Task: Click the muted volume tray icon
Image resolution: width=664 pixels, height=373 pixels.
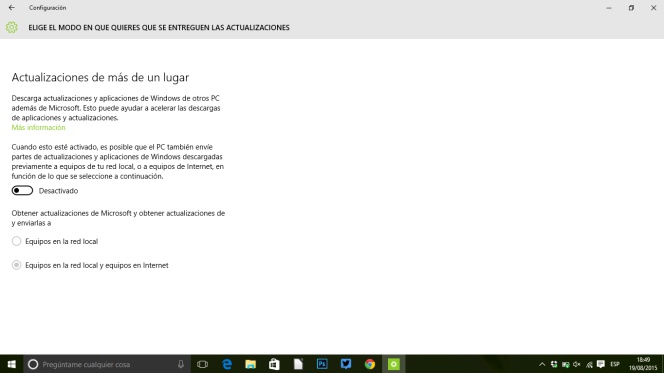Action: pos(577,364)
